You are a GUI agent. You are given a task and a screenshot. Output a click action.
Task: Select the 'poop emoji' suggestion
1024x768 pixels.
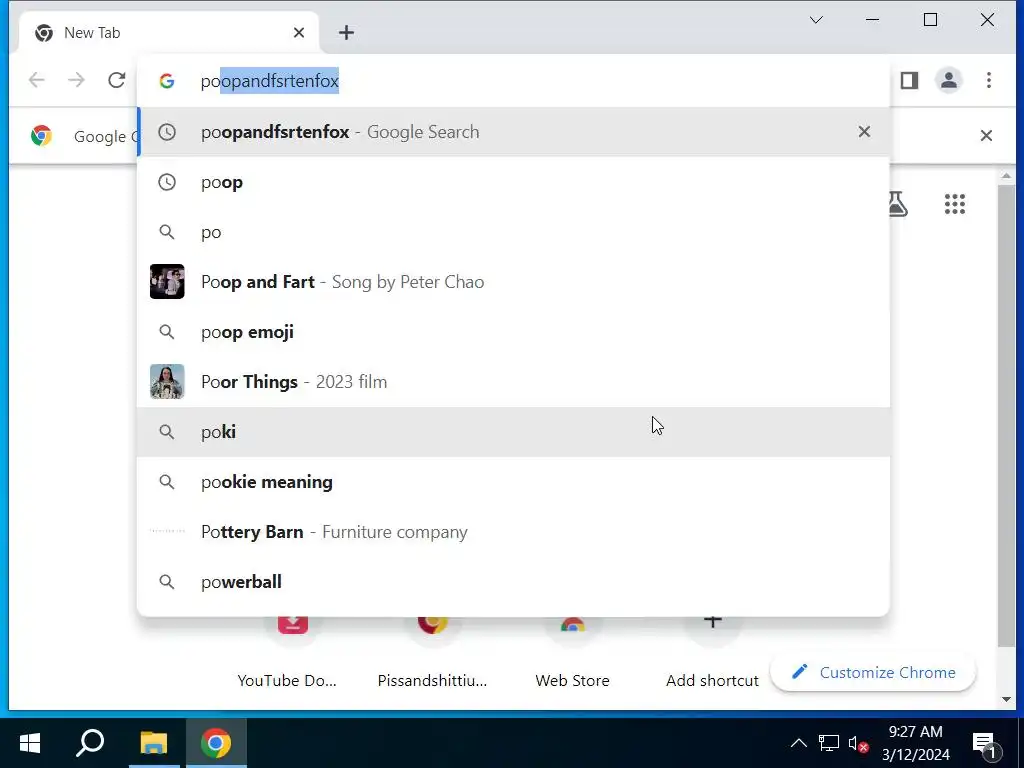[x=513, y=332]
